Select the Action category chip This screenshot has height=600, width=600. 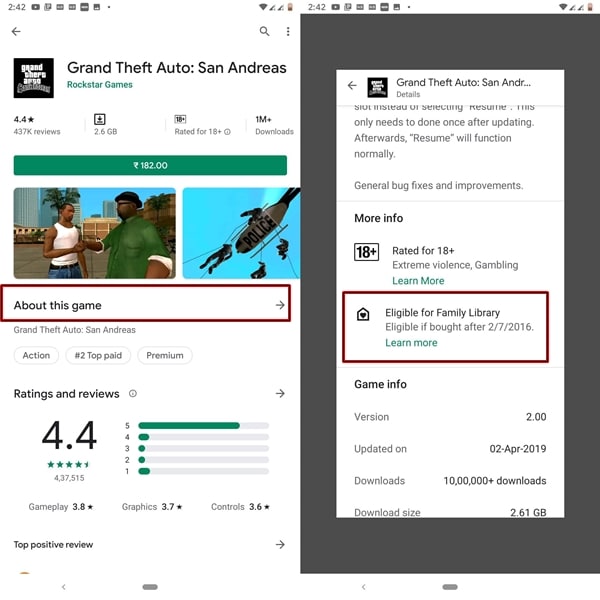(x=36, y=355)
